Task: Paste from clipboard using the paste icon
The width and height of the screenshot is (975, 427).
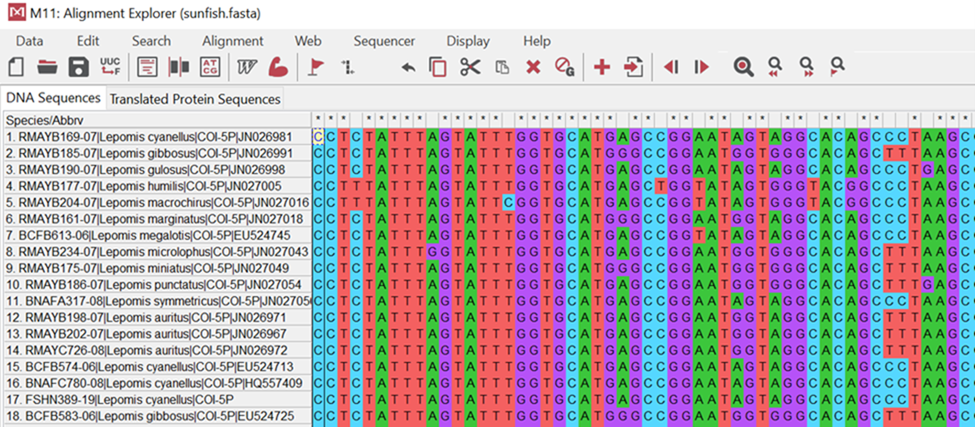Action: [502, 68]
